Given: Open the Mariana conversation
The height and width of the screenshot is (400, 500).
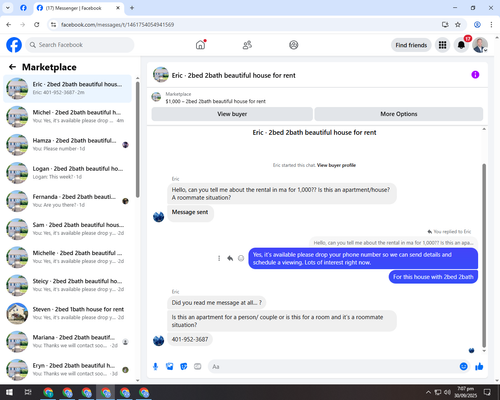Looking at the screenshot, I should pyautogui.click(x=67, y=342).
